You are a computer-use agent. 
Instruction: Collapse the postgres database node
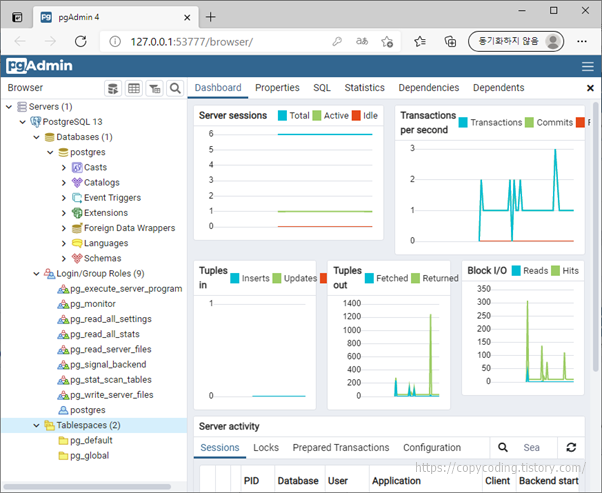tap(50, 152)
